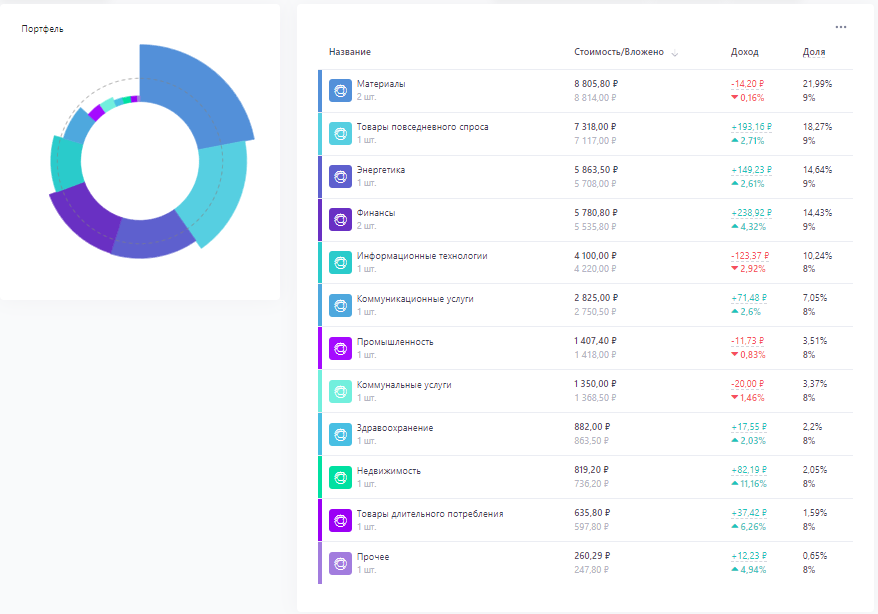Click the Прочее sector icon
This screenshot has width=878, height=614.
339,563
